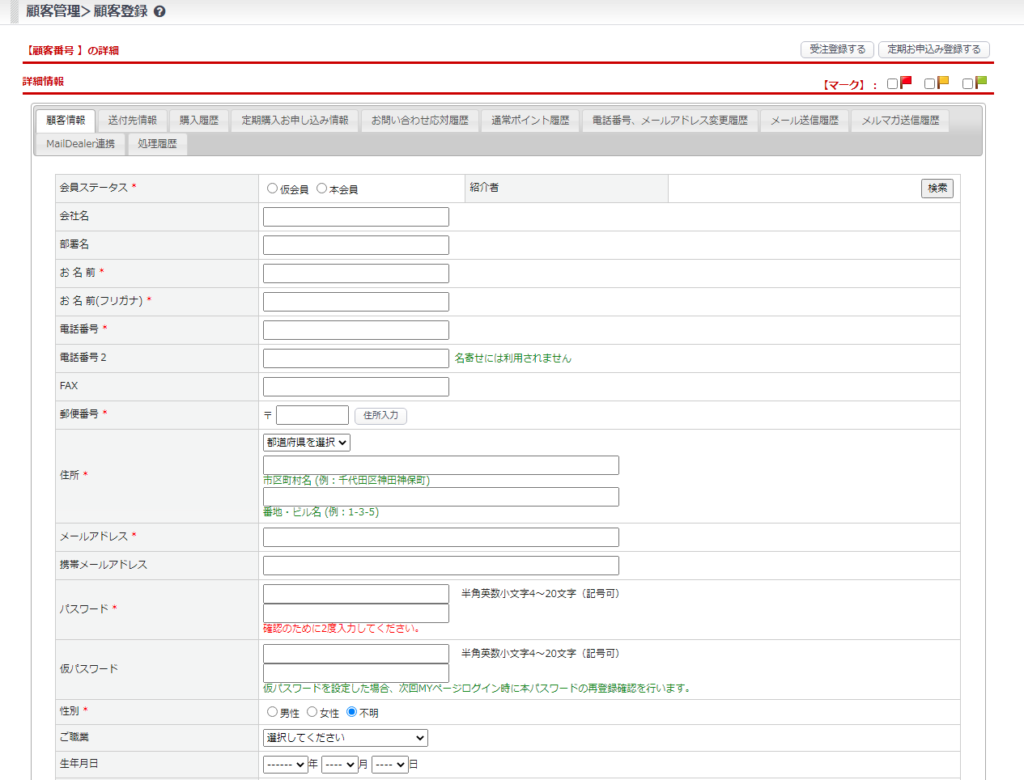Expand the ご職業 occupation dropdown
Image resolution: width=1024 pixels, height=780 pixels.
pos(345,738)
